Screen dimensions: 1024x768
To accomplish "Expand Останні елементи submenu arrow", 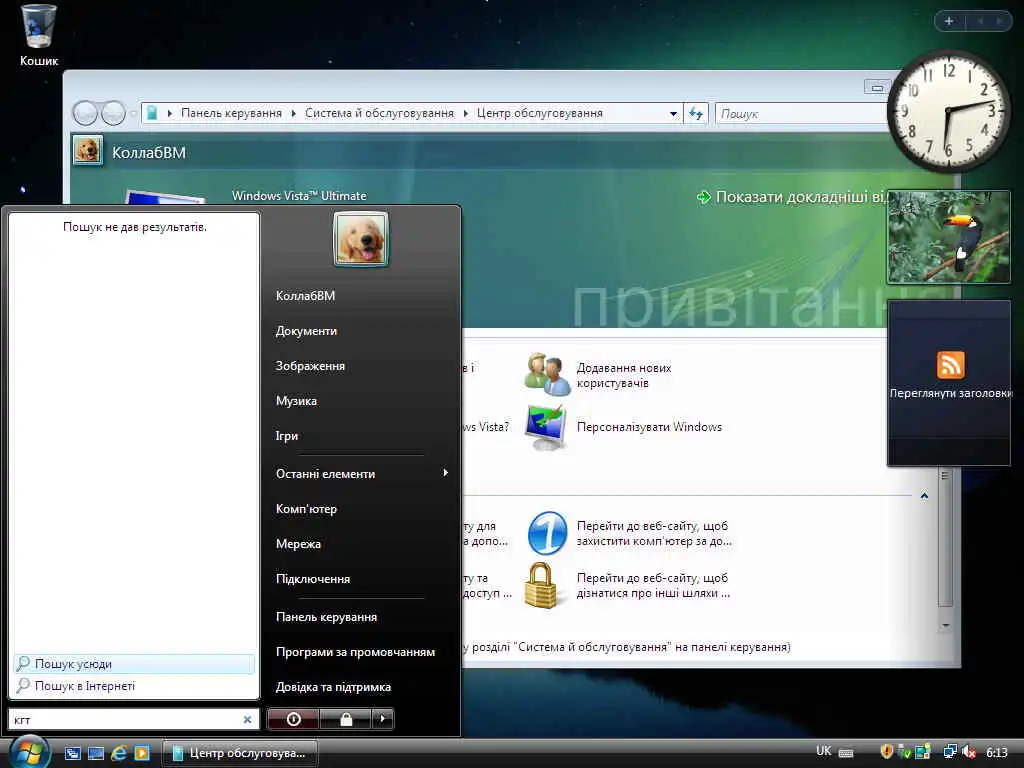I will click(445, 473).
